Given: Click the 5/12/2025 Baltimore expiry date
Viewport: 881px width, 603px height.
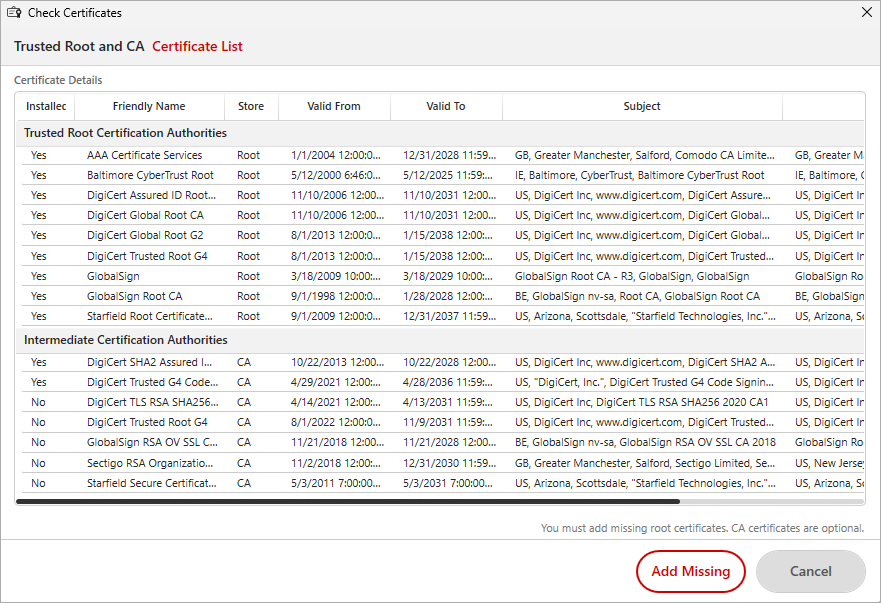Looking at the screenshot, I should click(x=448, y=175).
